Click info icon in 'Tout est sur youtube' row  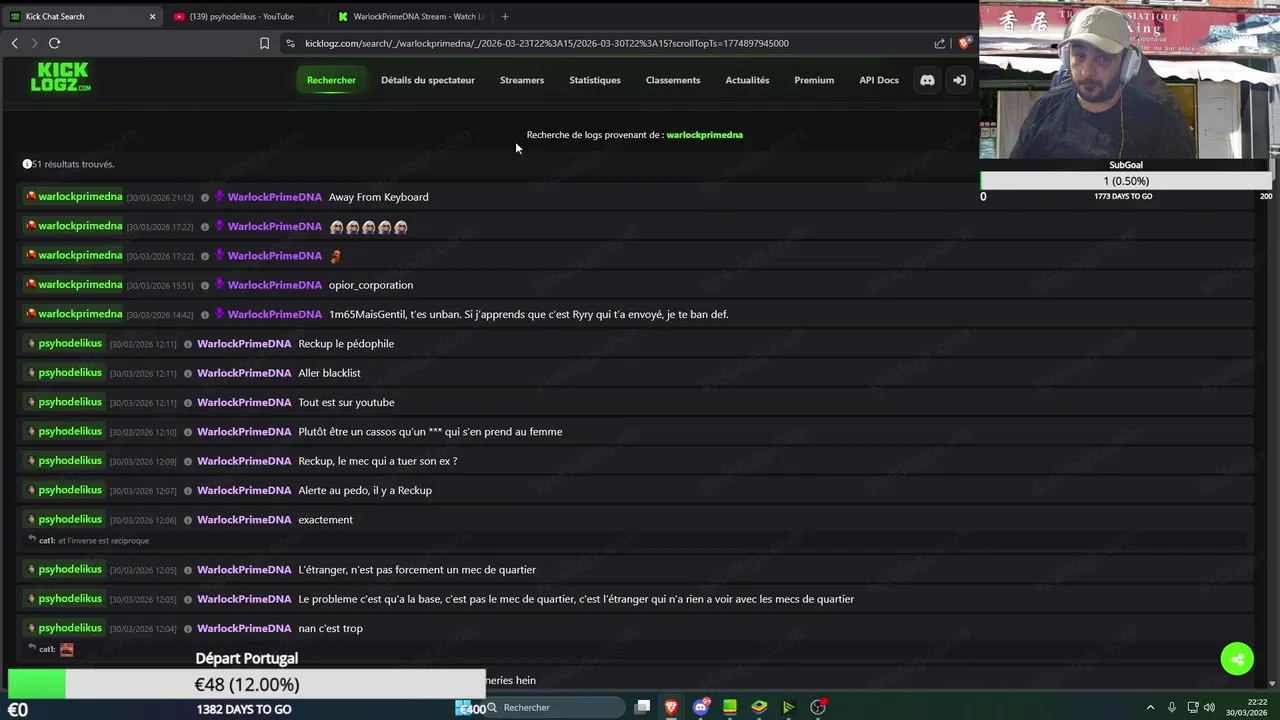point(187,403)
